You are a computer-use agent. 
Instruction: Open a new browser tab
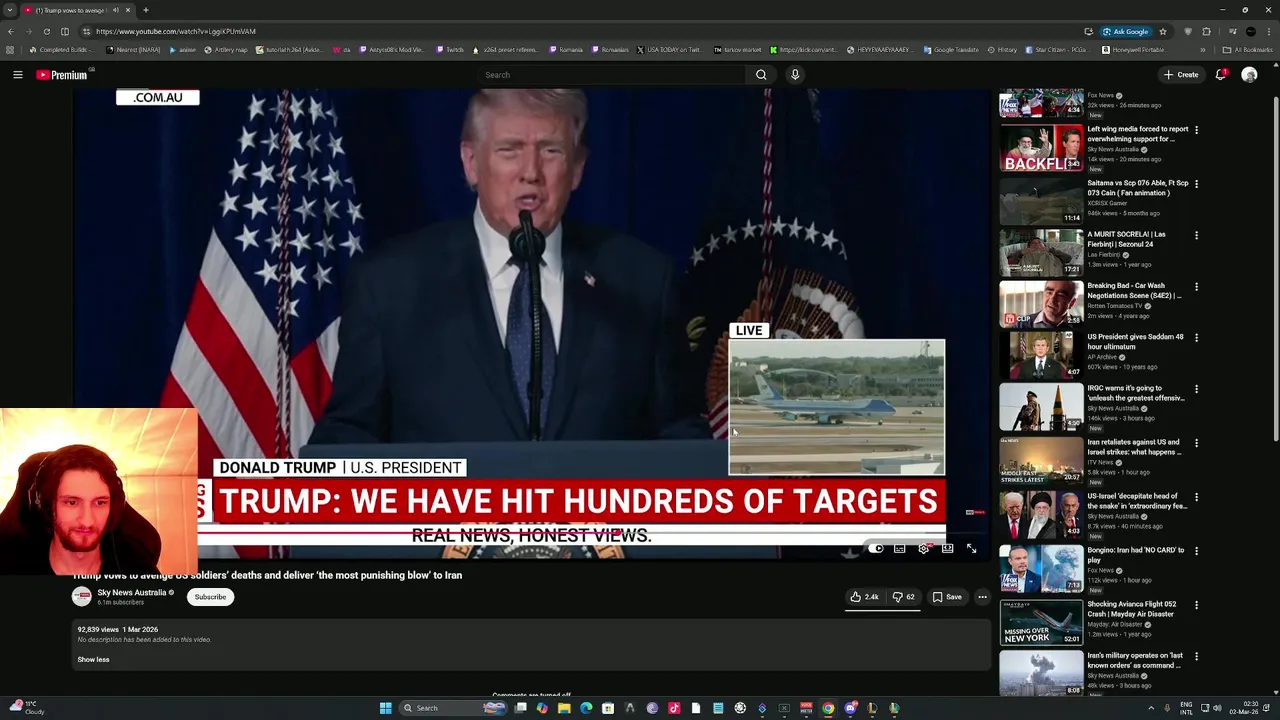coord(146,10)
